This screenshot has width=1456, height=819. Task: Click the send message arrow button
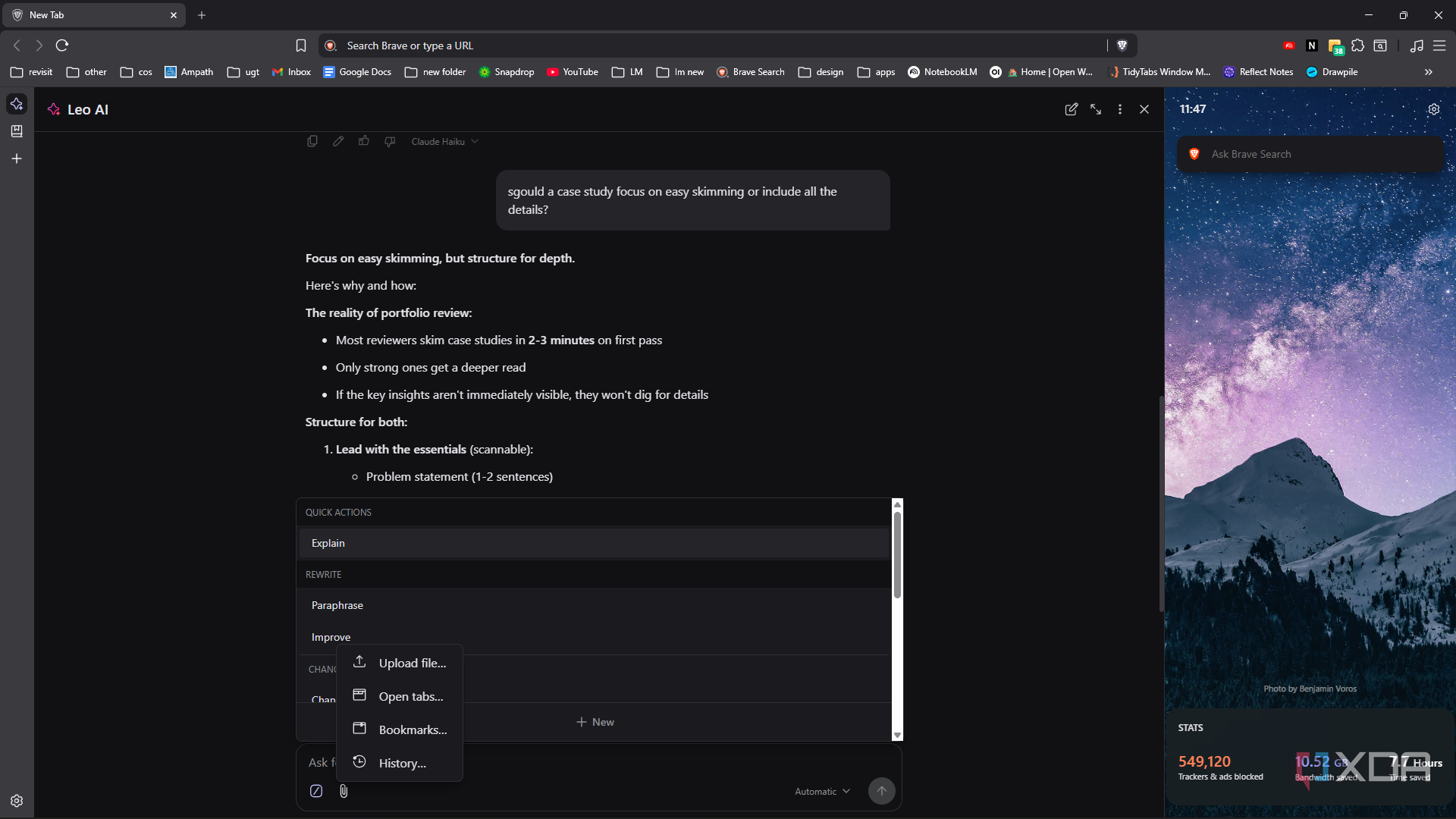coord(881,791)
